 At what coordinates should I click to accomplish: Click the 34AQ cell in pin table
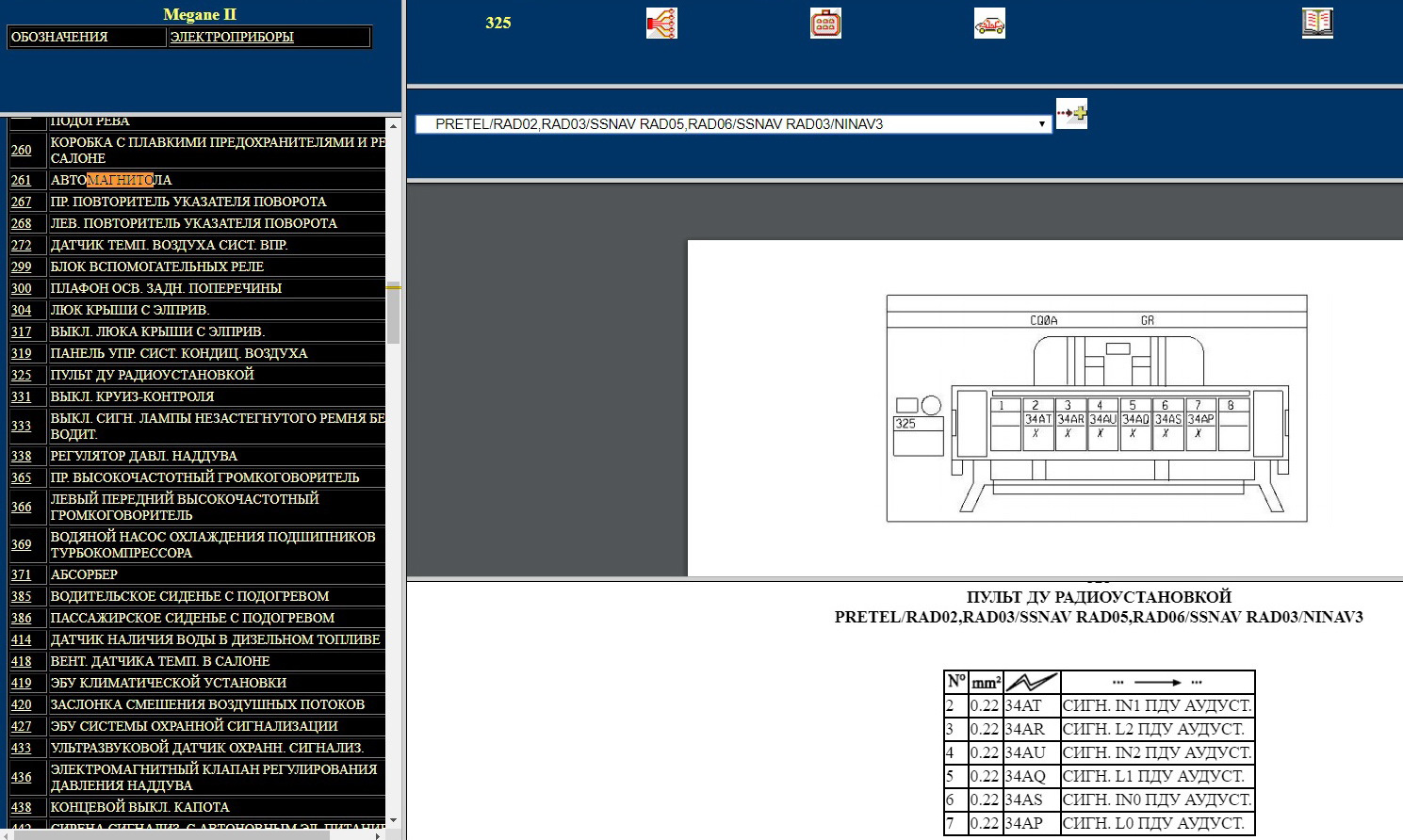(1031, 776)
